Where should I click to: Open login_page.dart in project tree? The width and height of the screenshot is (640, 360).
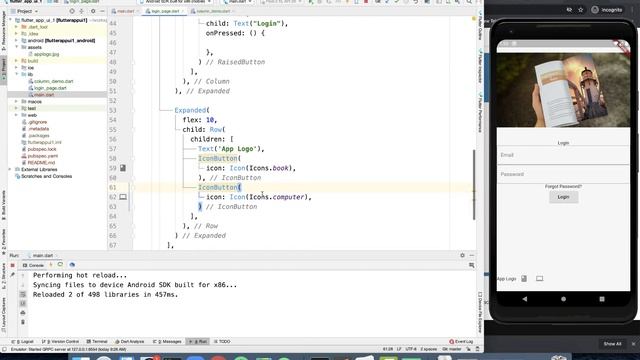pos(50,88)
